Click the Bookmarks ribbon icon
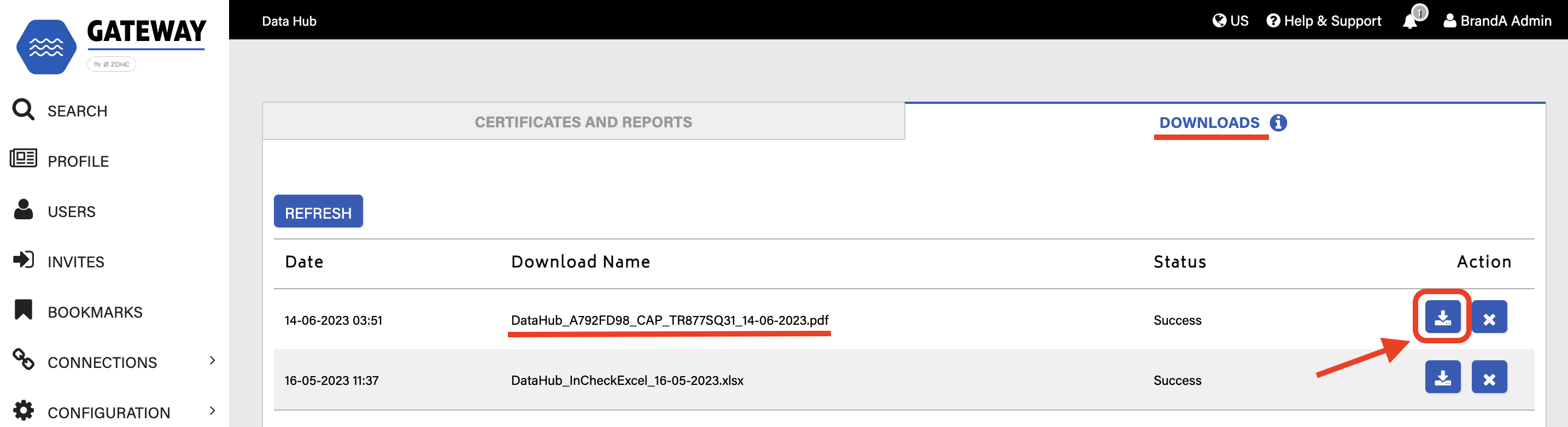 tap(24, 309)
